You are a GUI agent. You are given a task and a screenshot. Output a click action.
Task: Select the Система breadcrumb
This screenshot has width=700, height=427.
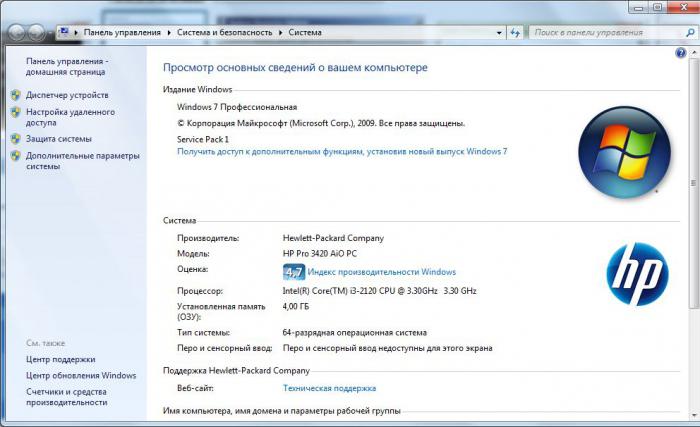pos(305,32)
